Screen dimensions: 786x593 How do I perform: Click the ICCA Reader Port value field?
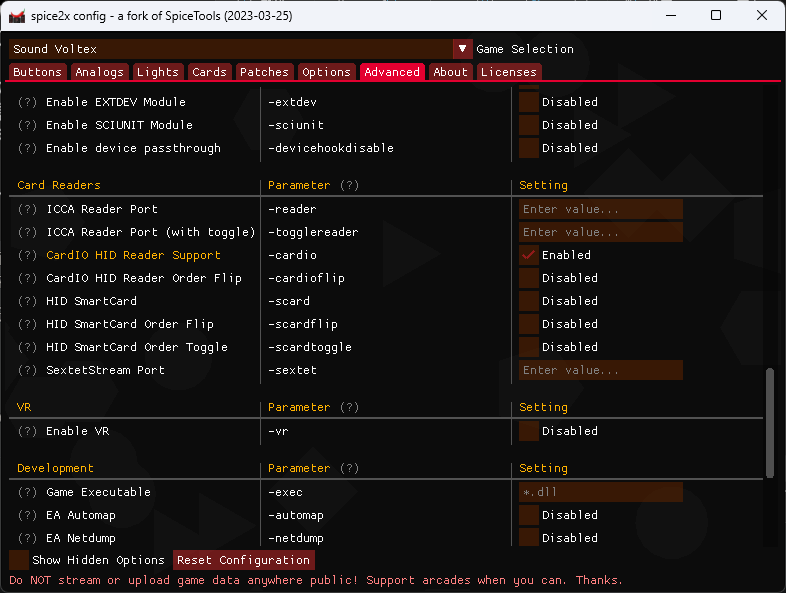coord(600,209)
